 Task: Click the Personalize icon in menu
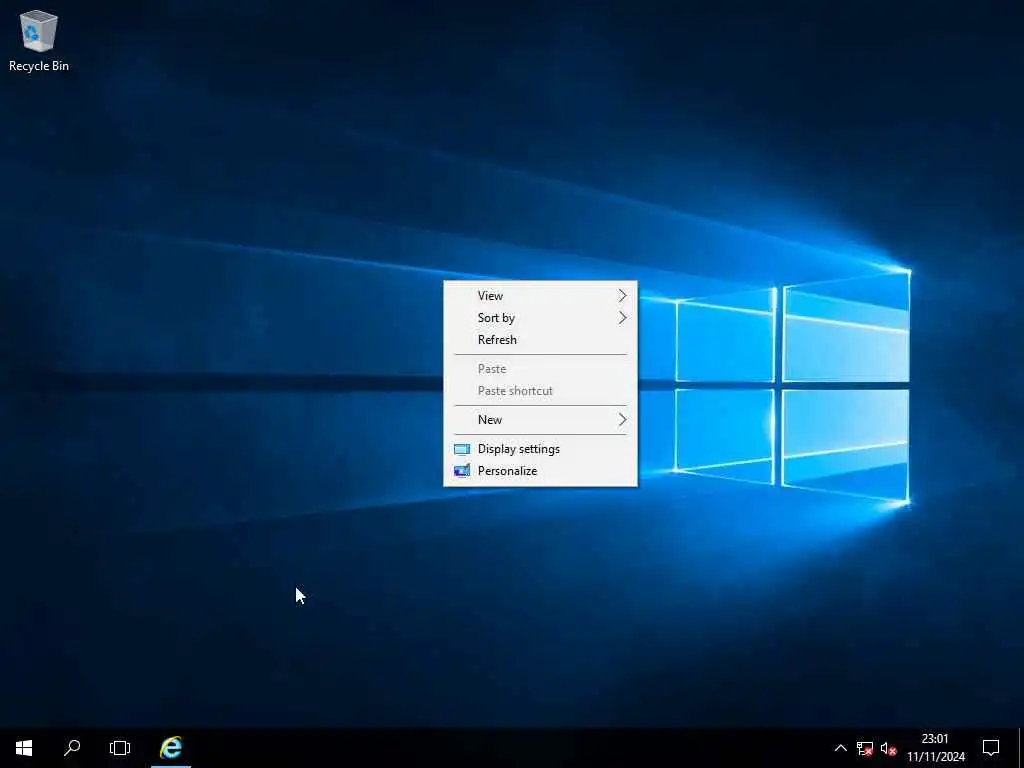pos(462,471)
